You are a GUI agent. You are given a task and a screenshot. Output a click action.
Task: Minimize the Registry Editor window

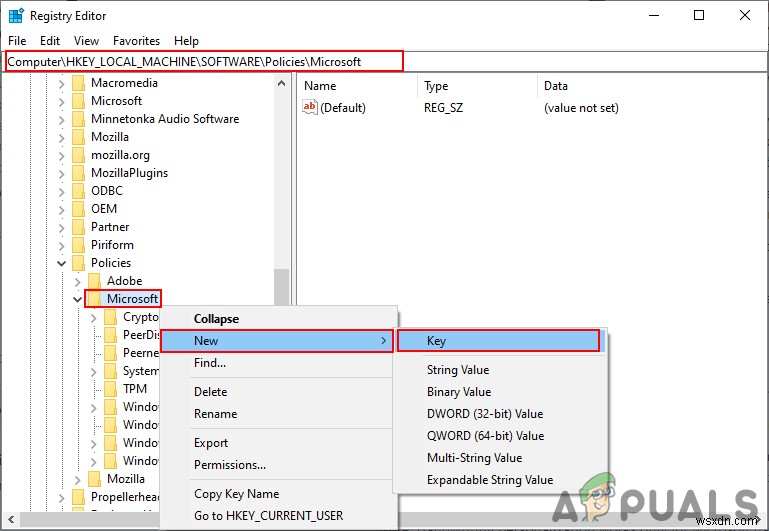[x=654, y=15]
